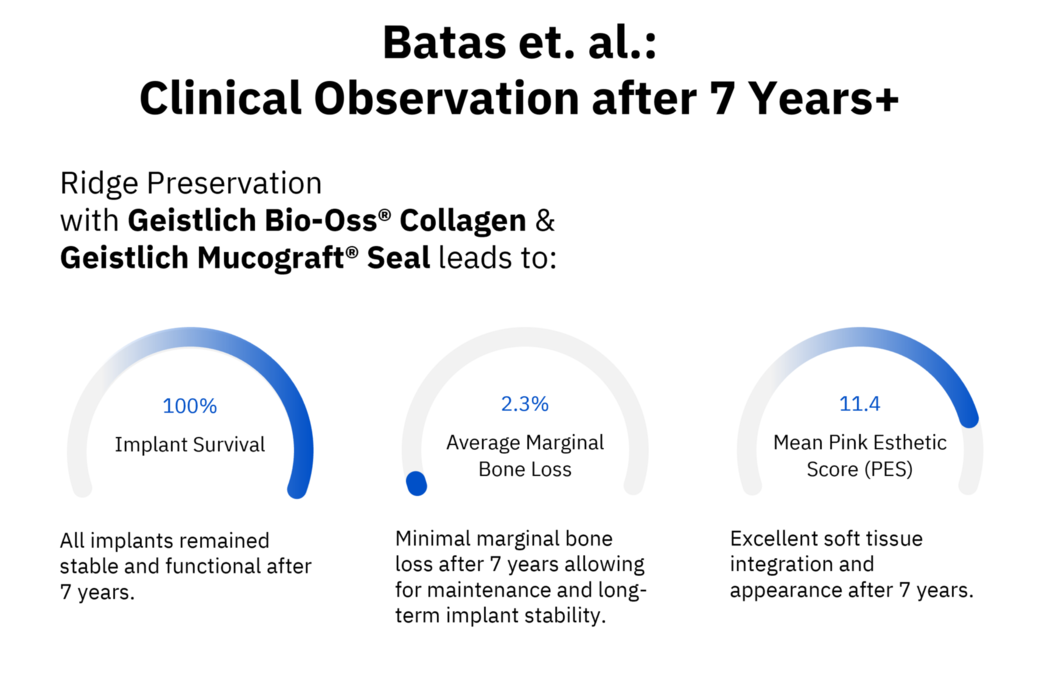
Task: Select the "Implant Survival" label
Action: (190, 445)
